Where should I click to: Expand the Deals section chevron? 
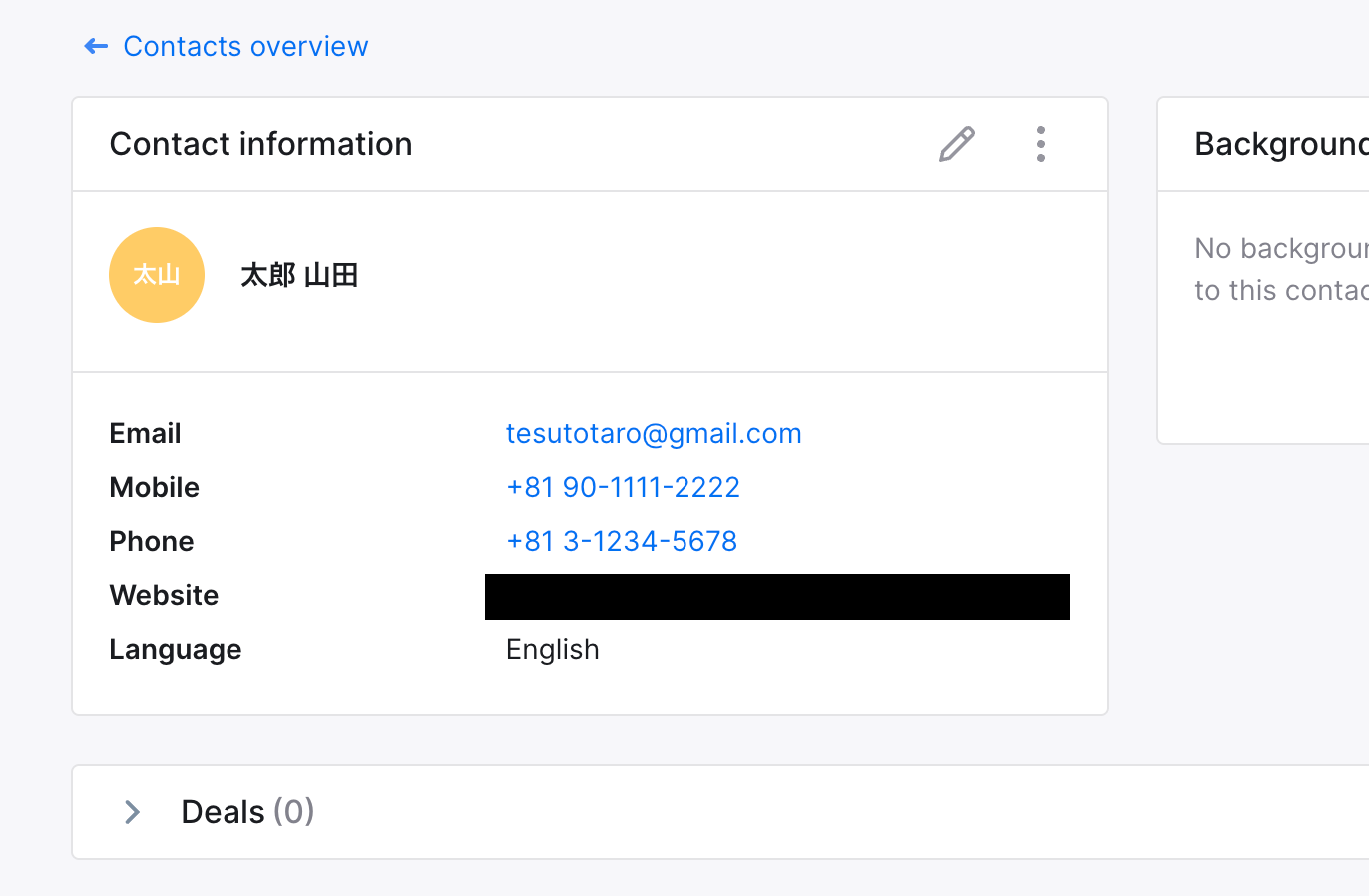132,812
